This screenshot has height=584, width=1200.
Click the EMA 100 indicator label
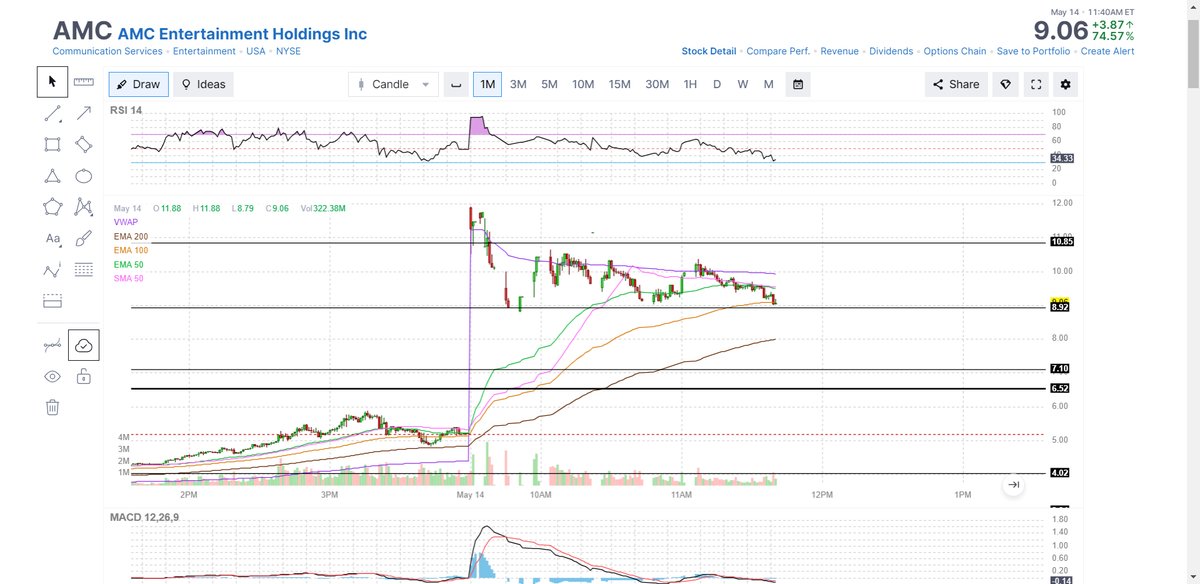coord(130,250)
